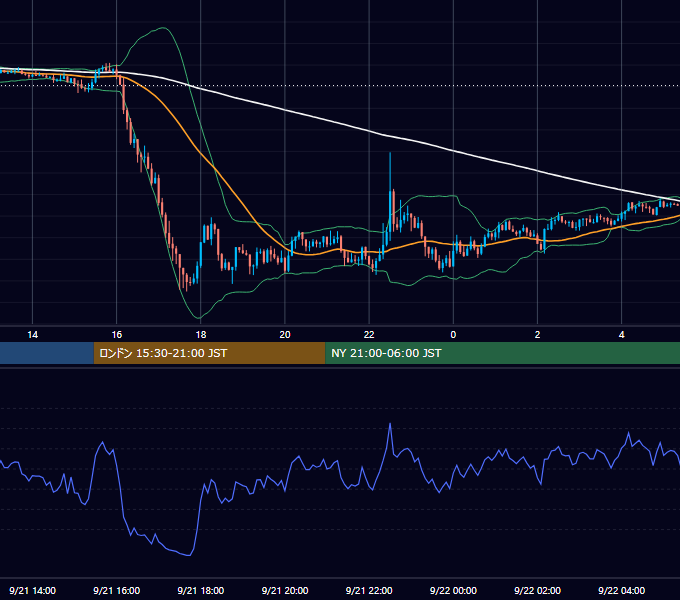680x600 pixels.
Task: Click the 18 hour axis label
Action: [201, 335]
